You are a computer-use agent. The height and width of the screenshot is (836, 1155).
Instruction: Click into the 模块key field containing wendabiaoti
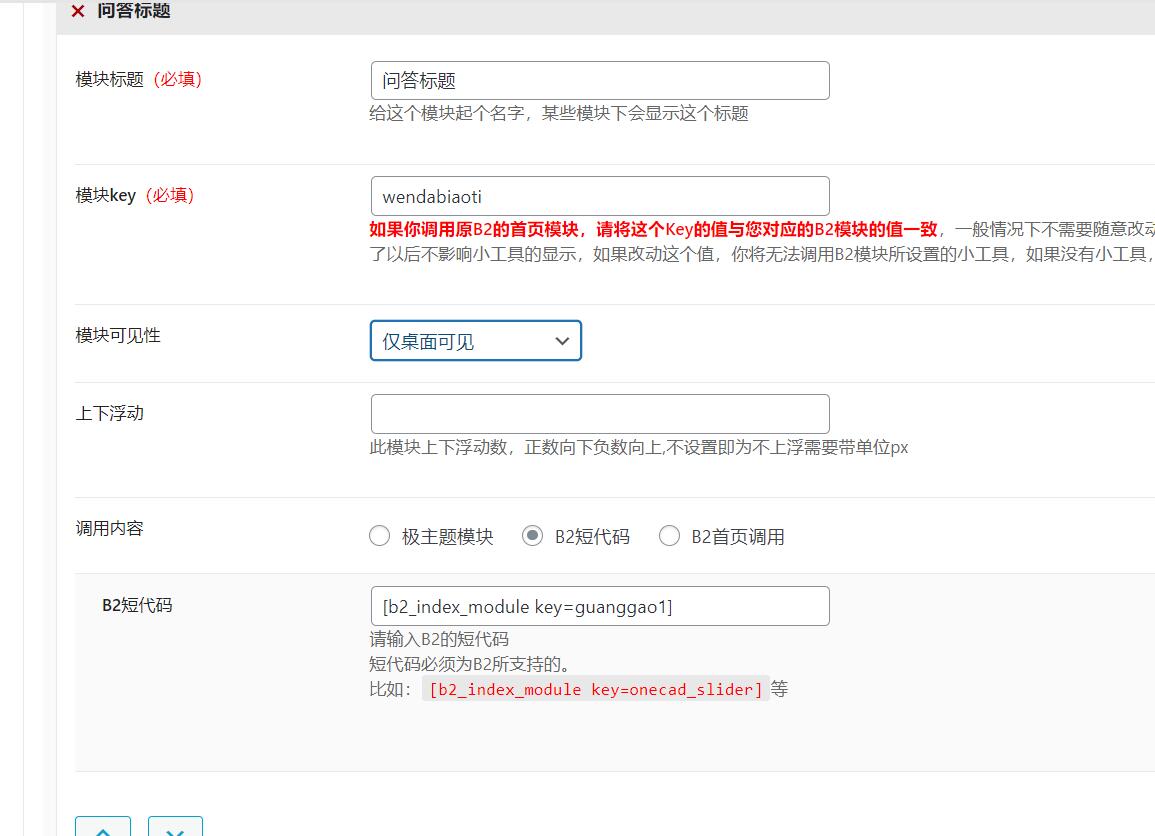599,197
